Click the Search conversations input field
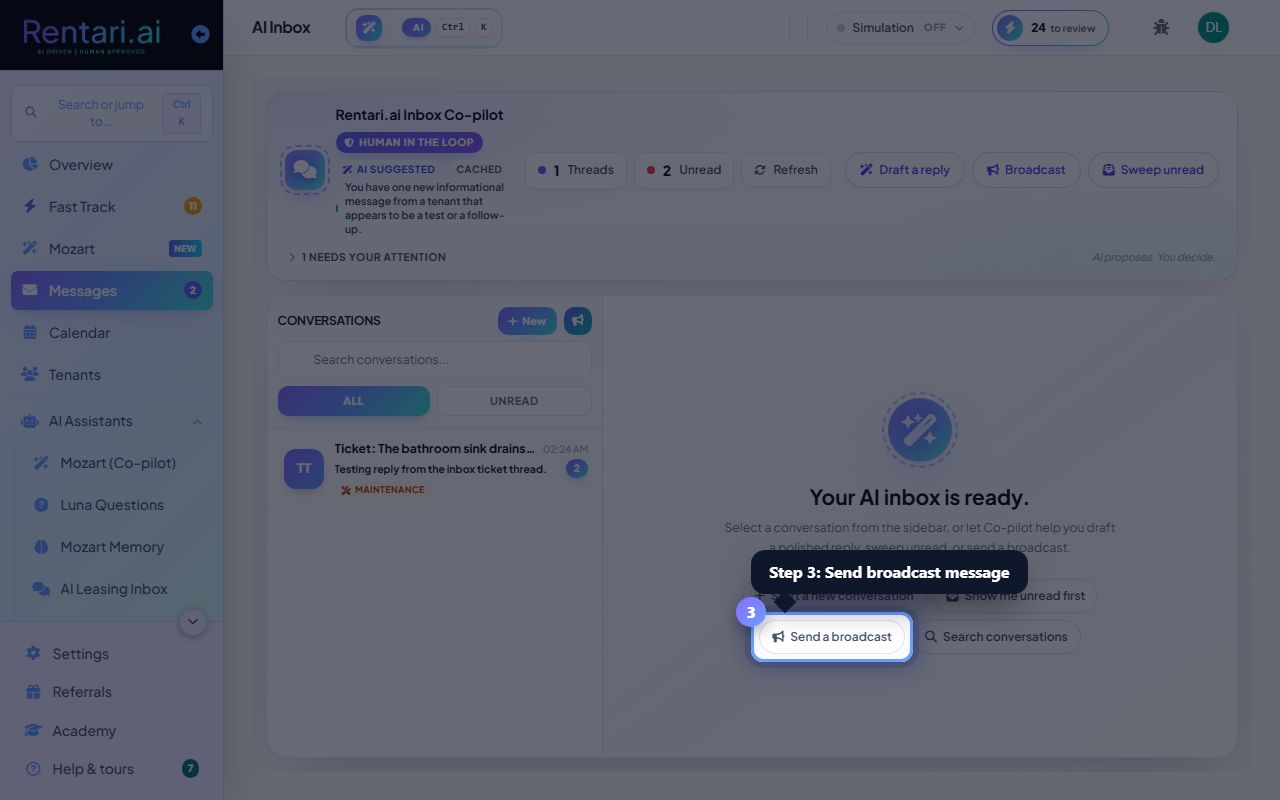 point(434,360)
